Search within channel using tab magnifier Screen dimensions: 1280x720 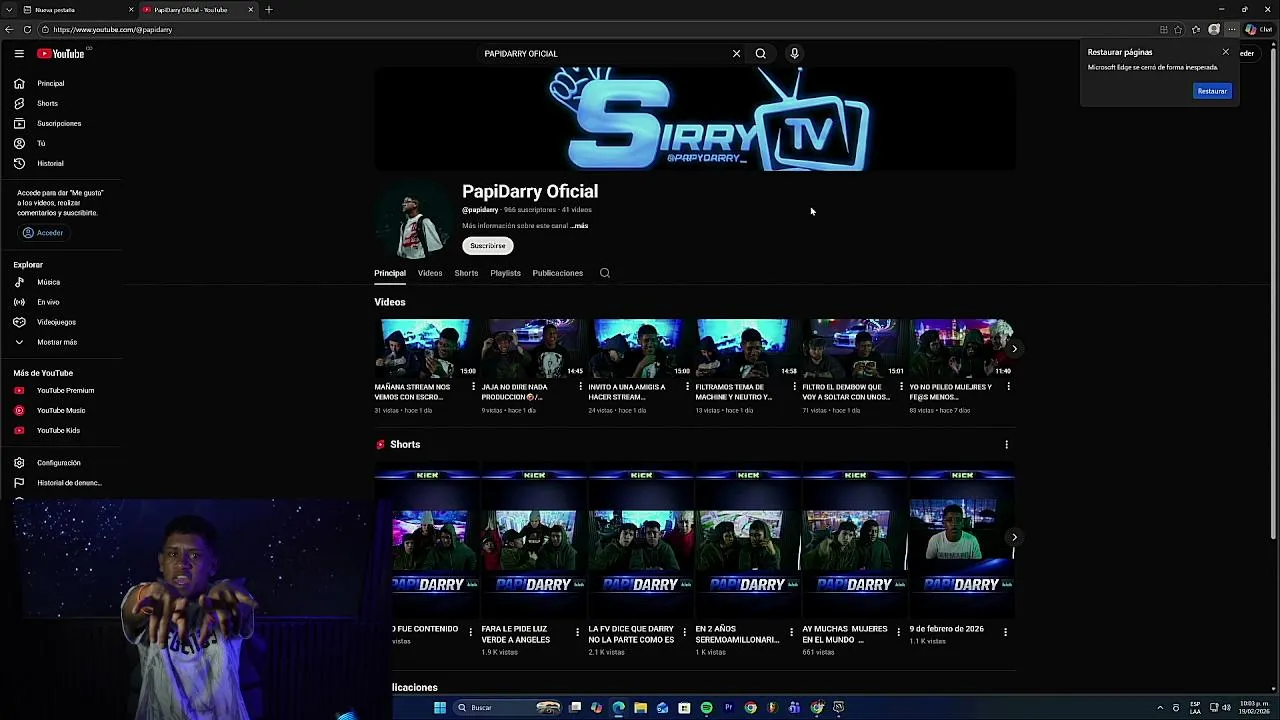pyautogui.click(x=605, y=273)
